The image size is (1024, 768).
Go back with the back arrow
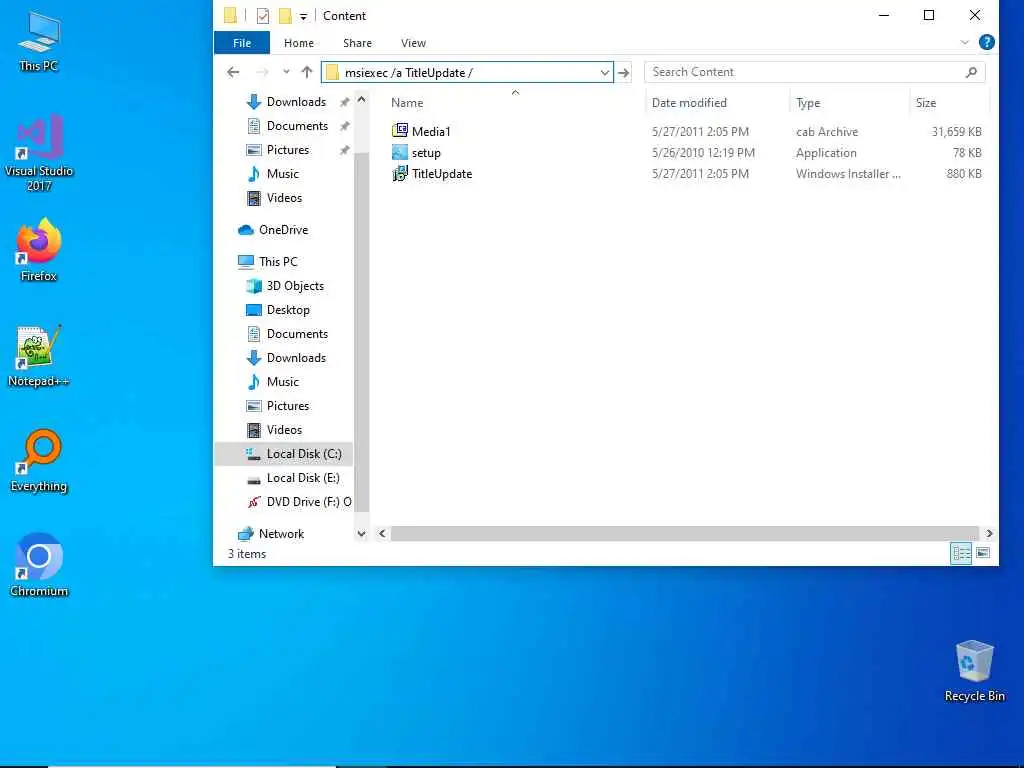point(233,72)
